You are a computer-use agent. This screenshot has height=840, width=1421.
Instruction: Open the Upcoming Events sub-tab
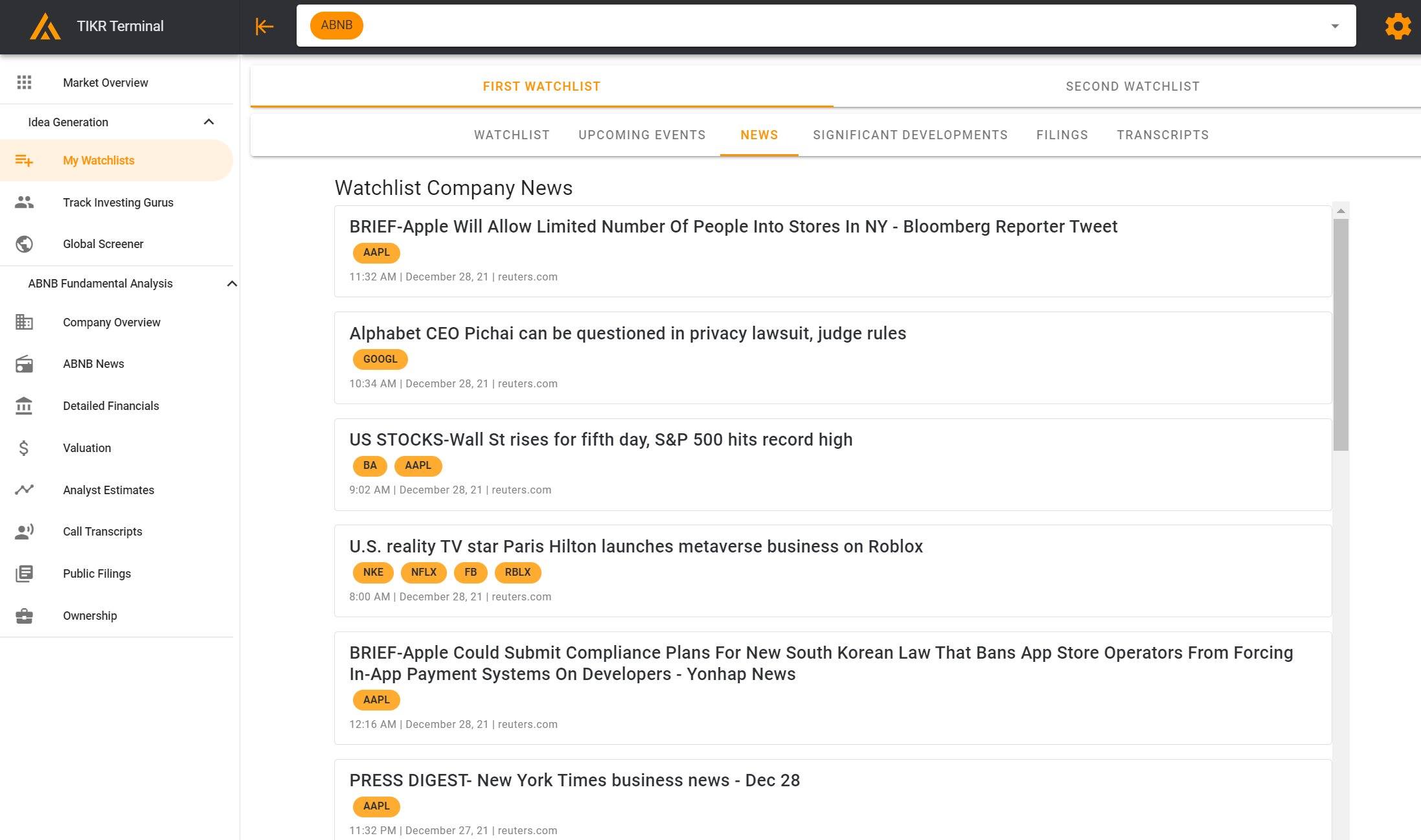pos(642,135)
